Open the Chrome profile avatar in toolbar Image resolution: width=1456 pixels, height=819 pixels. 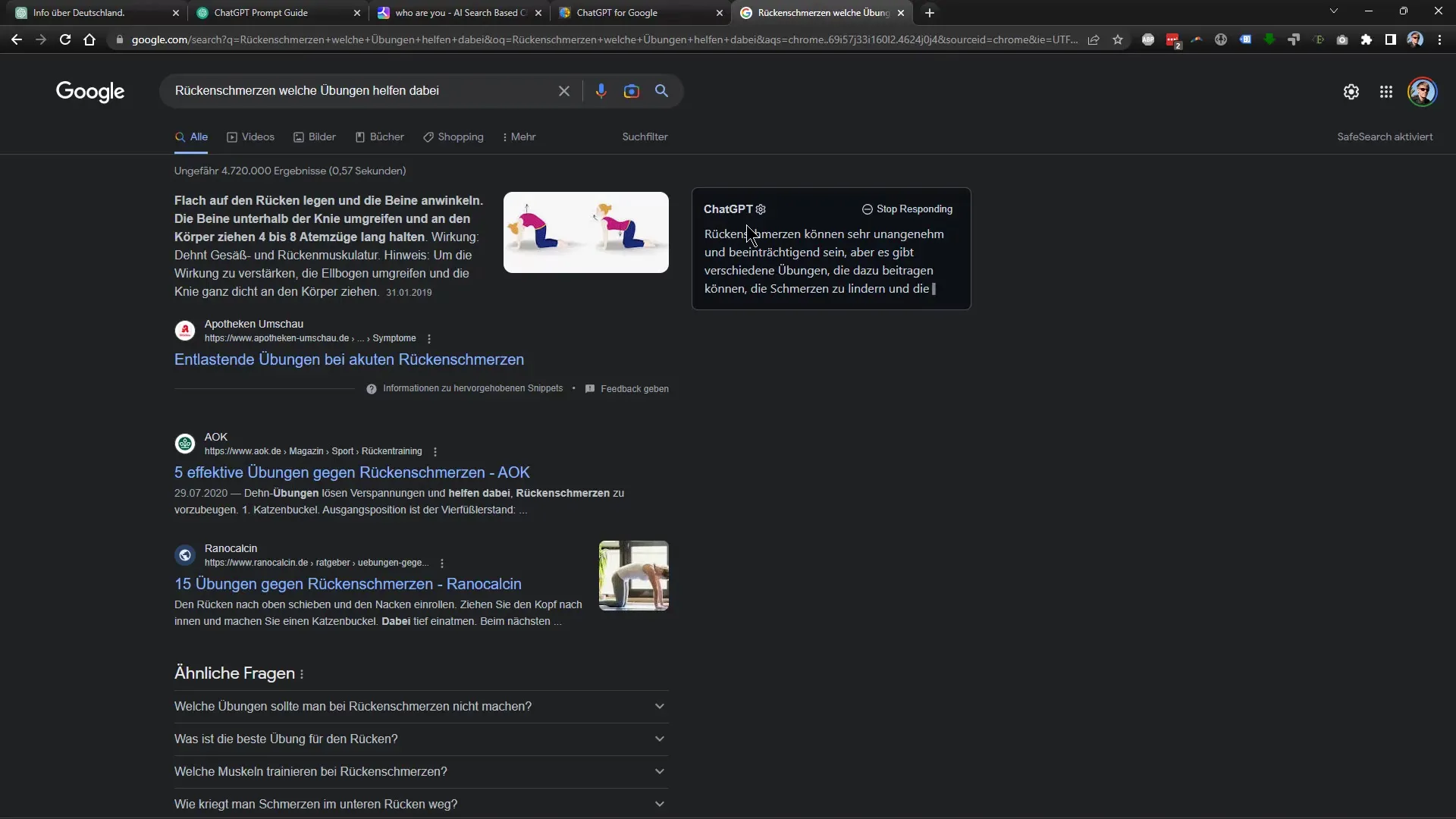click(1415, 39)
